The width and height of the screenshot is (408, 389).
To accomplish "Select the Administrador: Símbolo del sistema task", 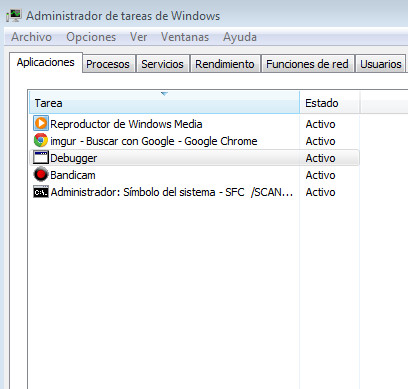I will click(172, 192).
